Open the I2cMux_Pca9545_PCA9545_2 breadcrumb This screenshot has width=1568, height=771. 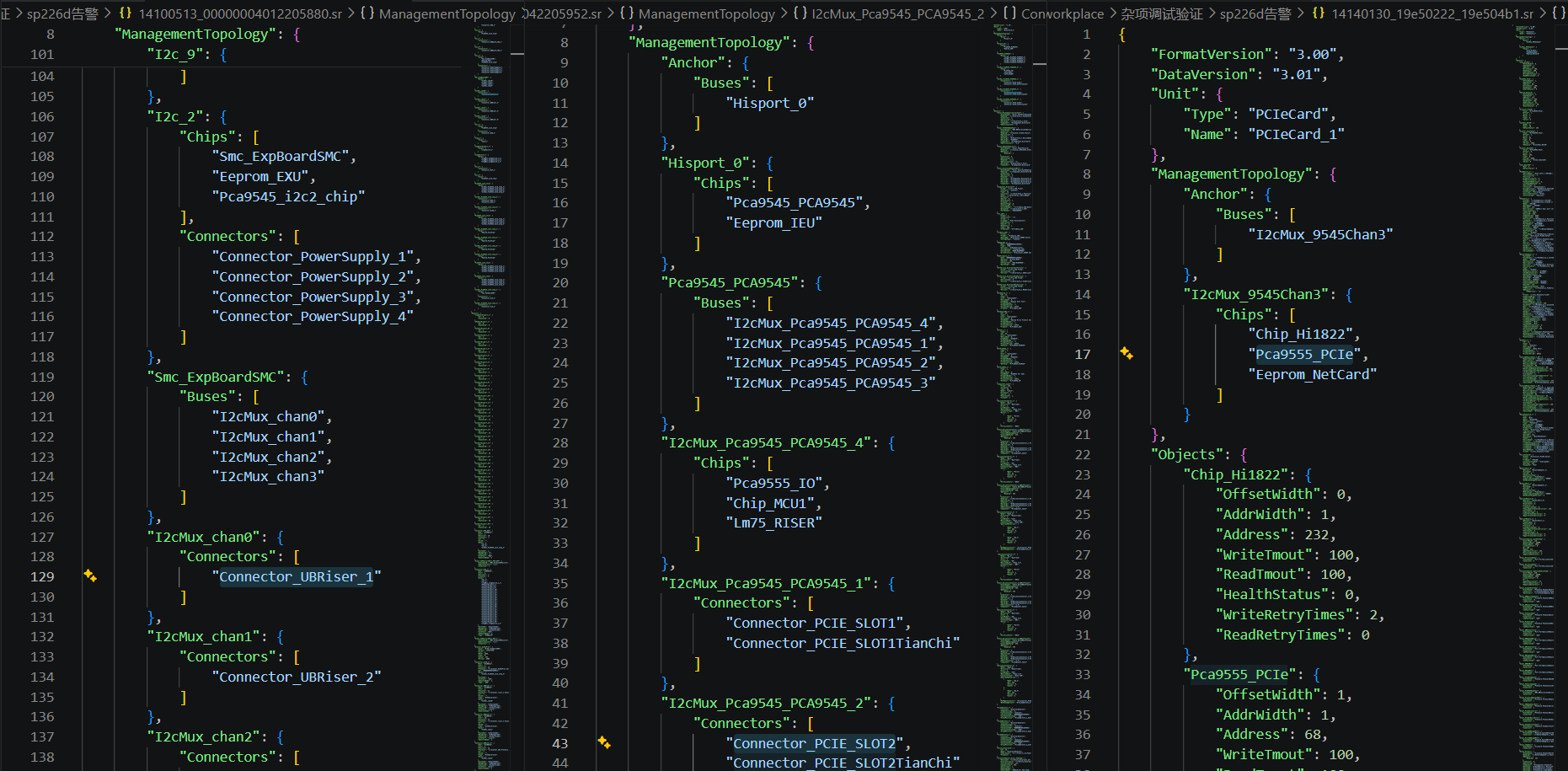click(897, 13)
